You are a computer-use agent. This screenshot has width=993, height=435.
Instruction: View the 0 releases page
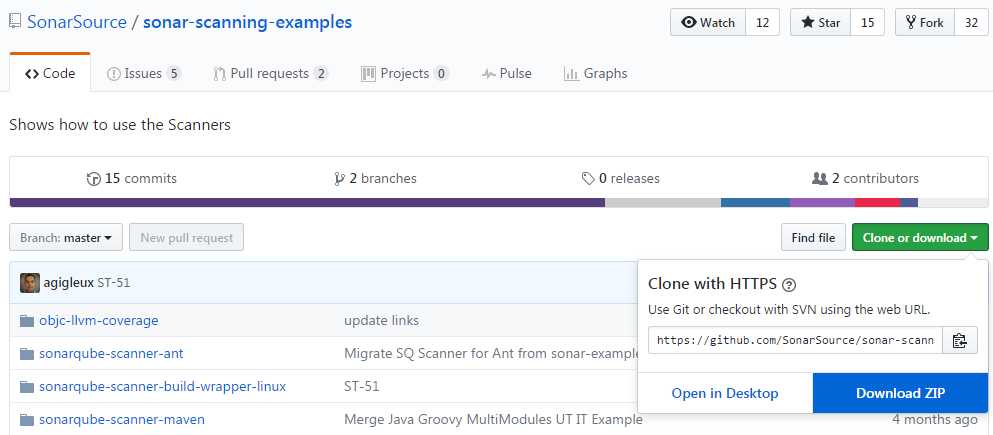pos(621,179)
